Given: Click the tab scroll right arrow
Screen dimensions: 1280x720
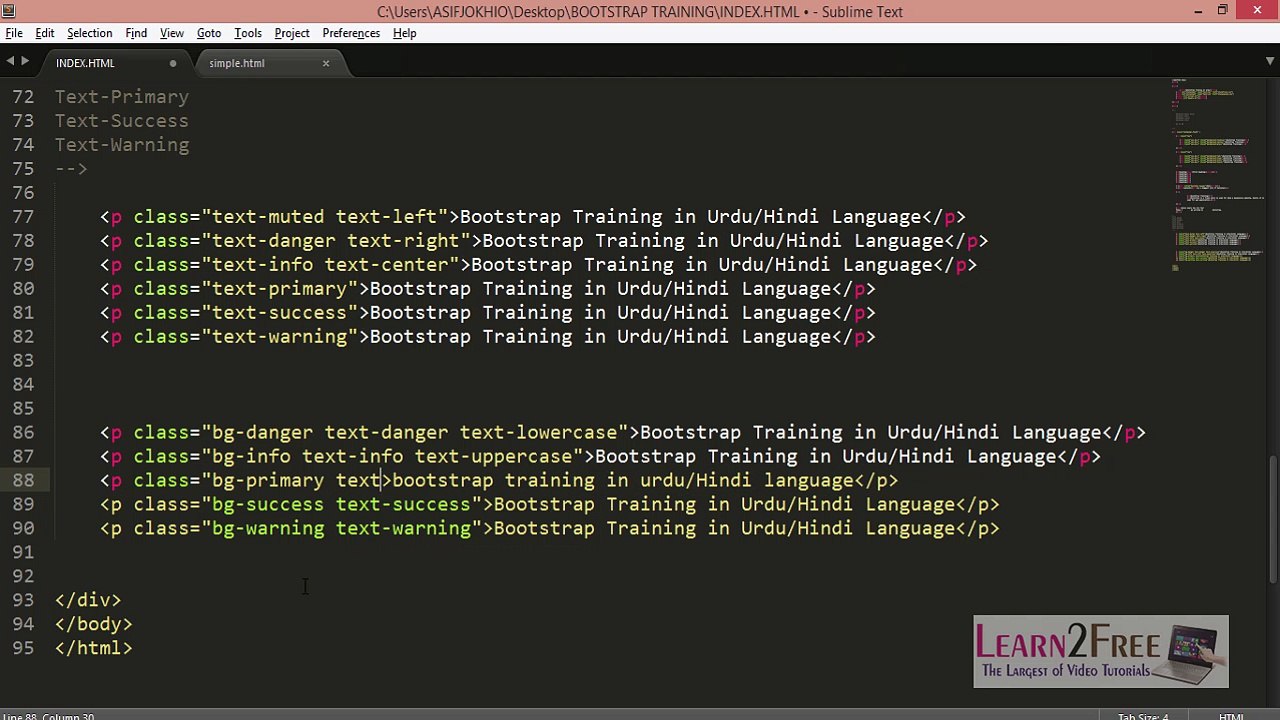Looking at the screenshot, I should [25, 62].
